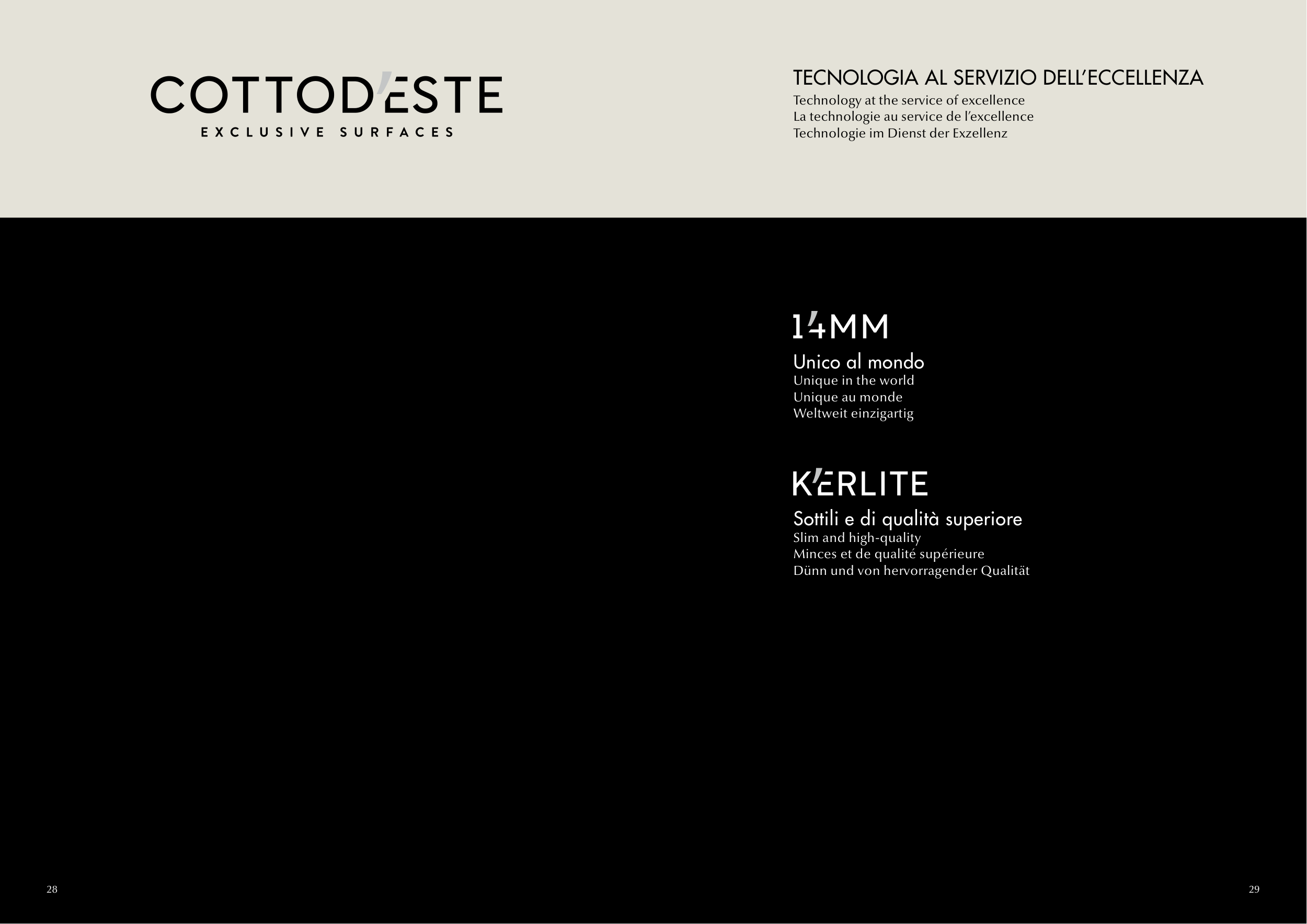Click 'Sottili e di qualità superiore' subheading
The width and height of the screenshot is (1307, 924).
[908, 519]
